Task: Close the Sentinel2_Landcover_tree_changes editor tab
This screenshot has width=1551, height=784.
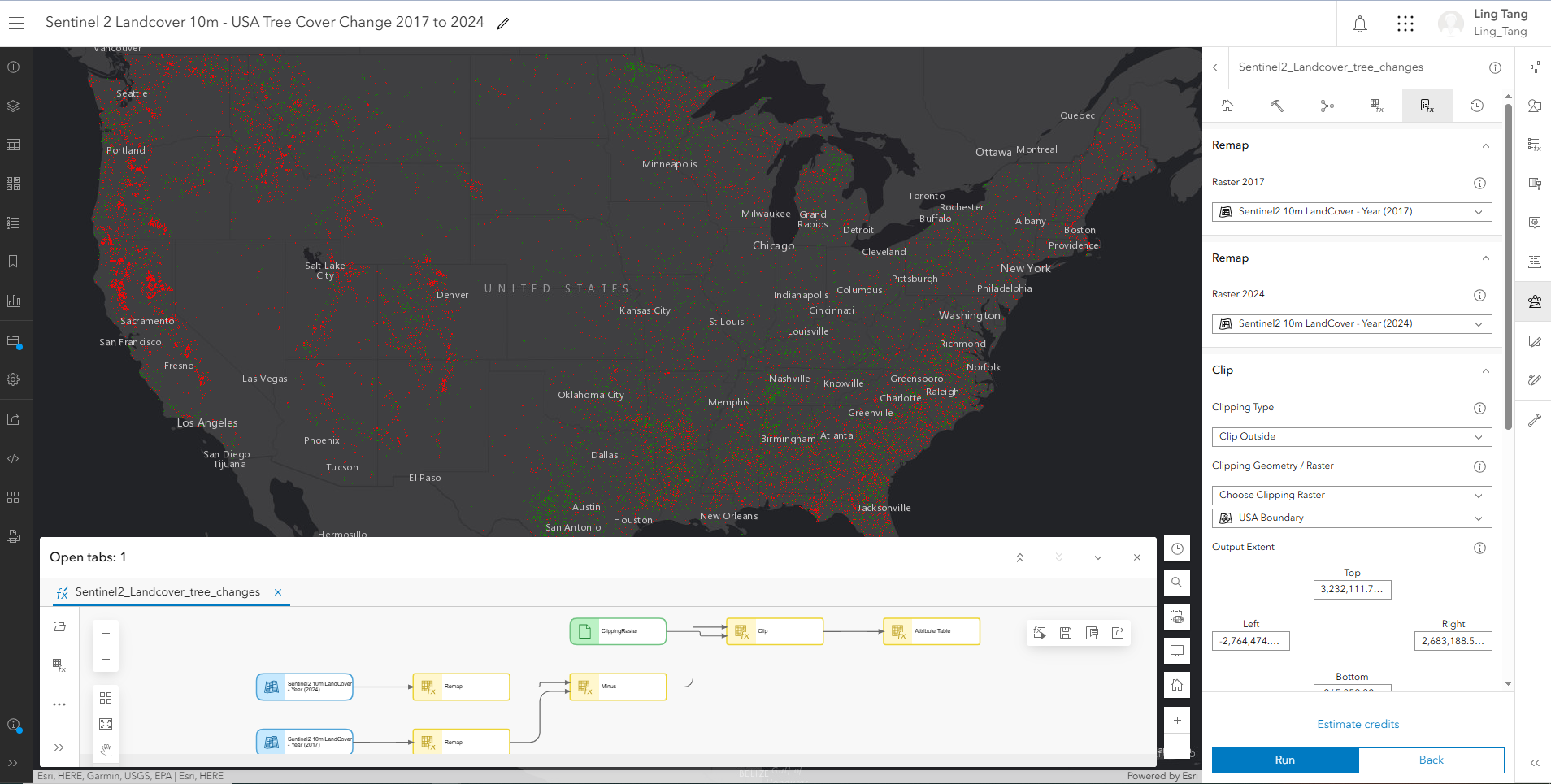Action: tap(278, 592)
